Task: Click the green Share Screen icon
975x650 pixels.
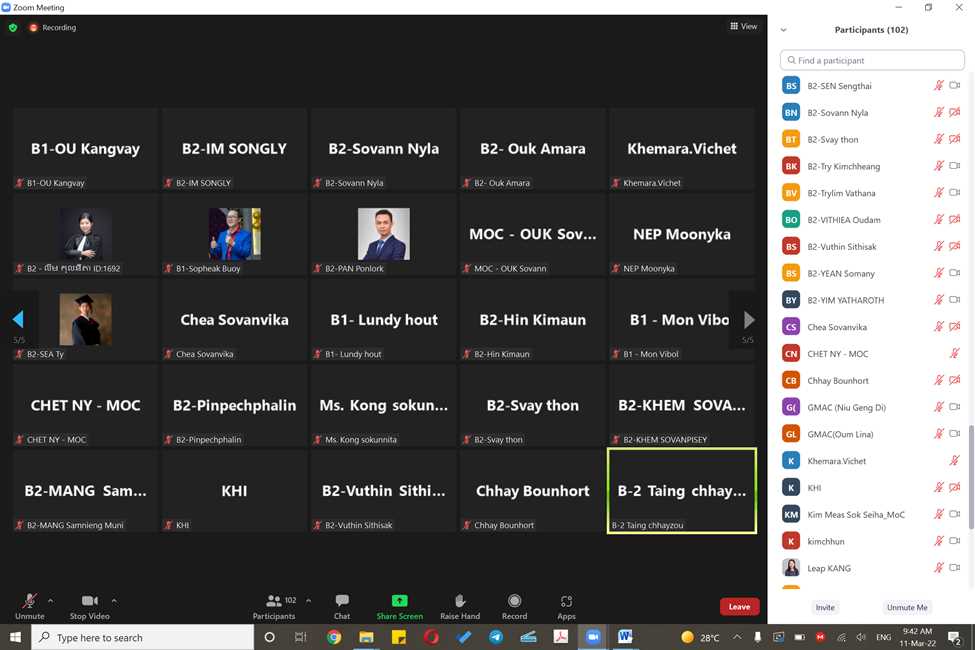Action: coord(399,600)
